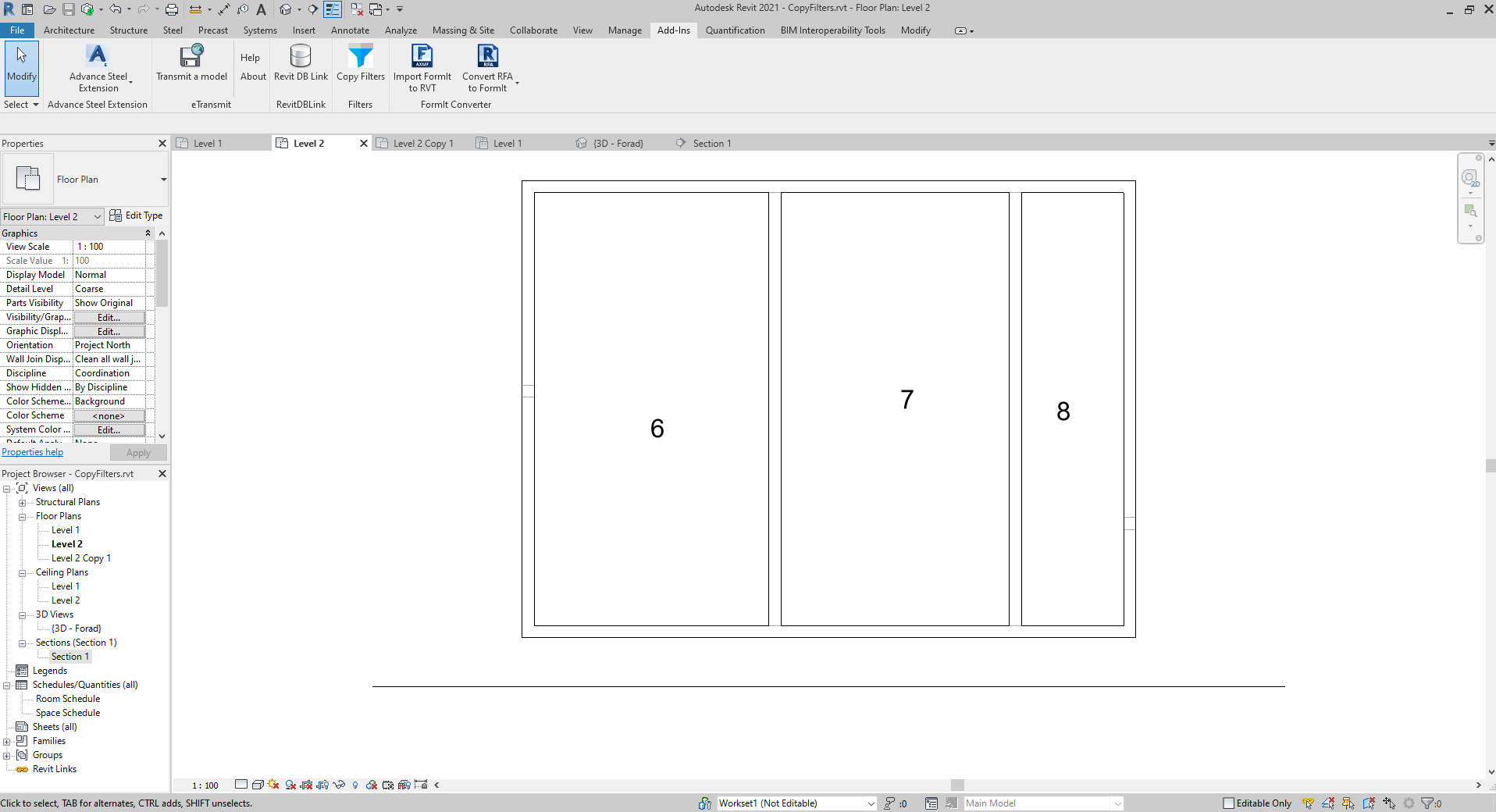Open the Floor Plan type selector dropdown
The width and height of the screenshot is (1496, 812).
[x=163, y=180]
